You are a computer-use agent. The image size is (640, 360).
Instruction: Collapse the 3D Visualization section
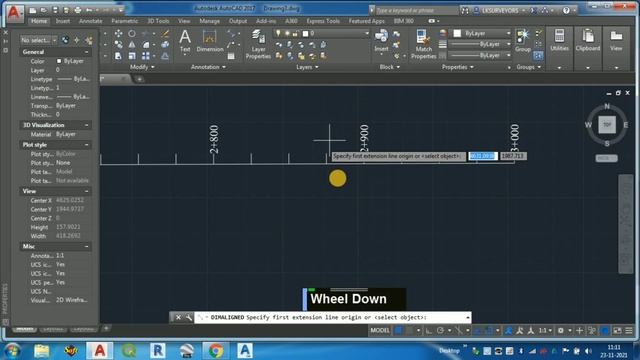[x=86, y=125]
